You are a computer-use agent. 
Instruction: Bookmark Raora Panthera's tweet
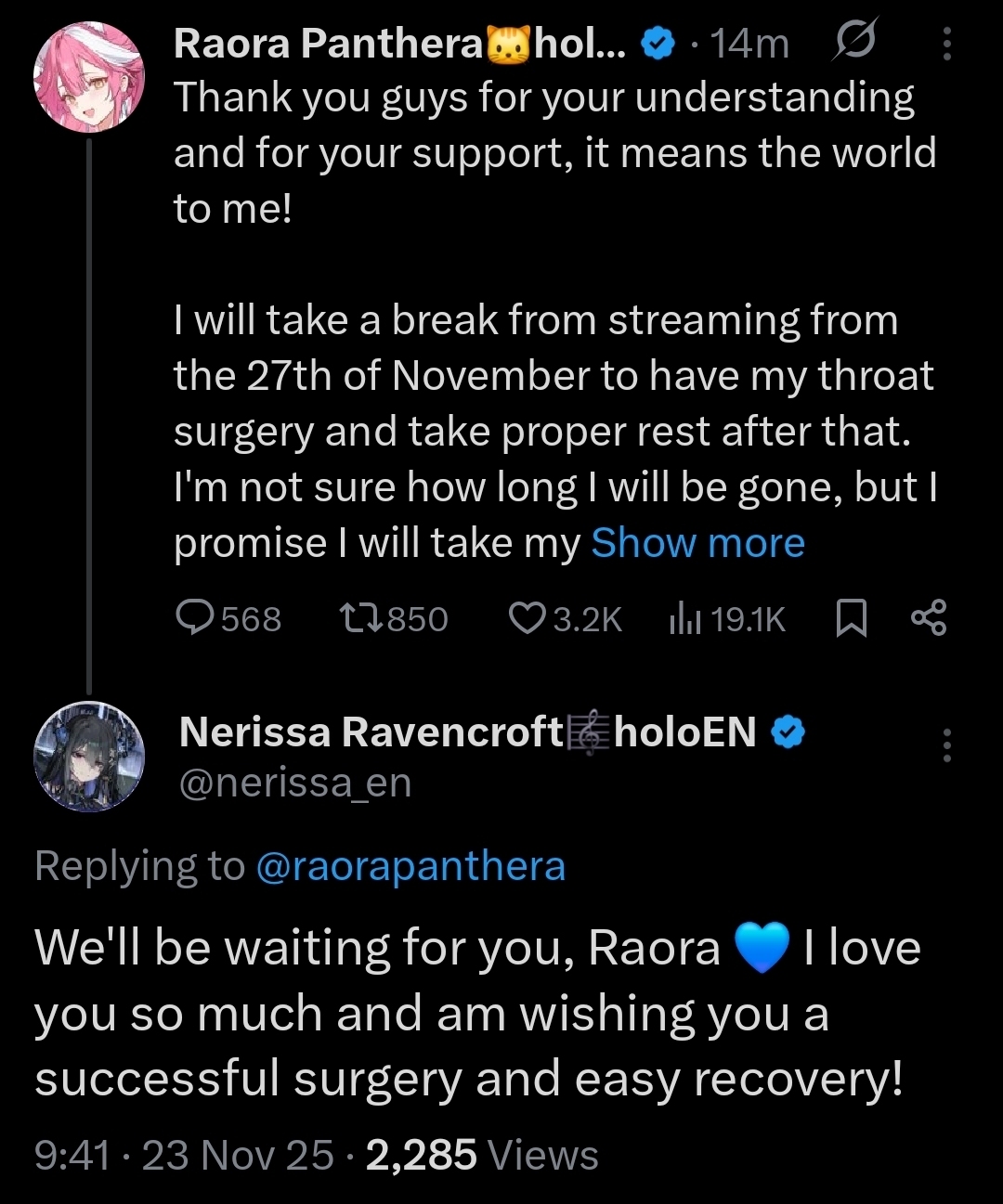[851, 617]
